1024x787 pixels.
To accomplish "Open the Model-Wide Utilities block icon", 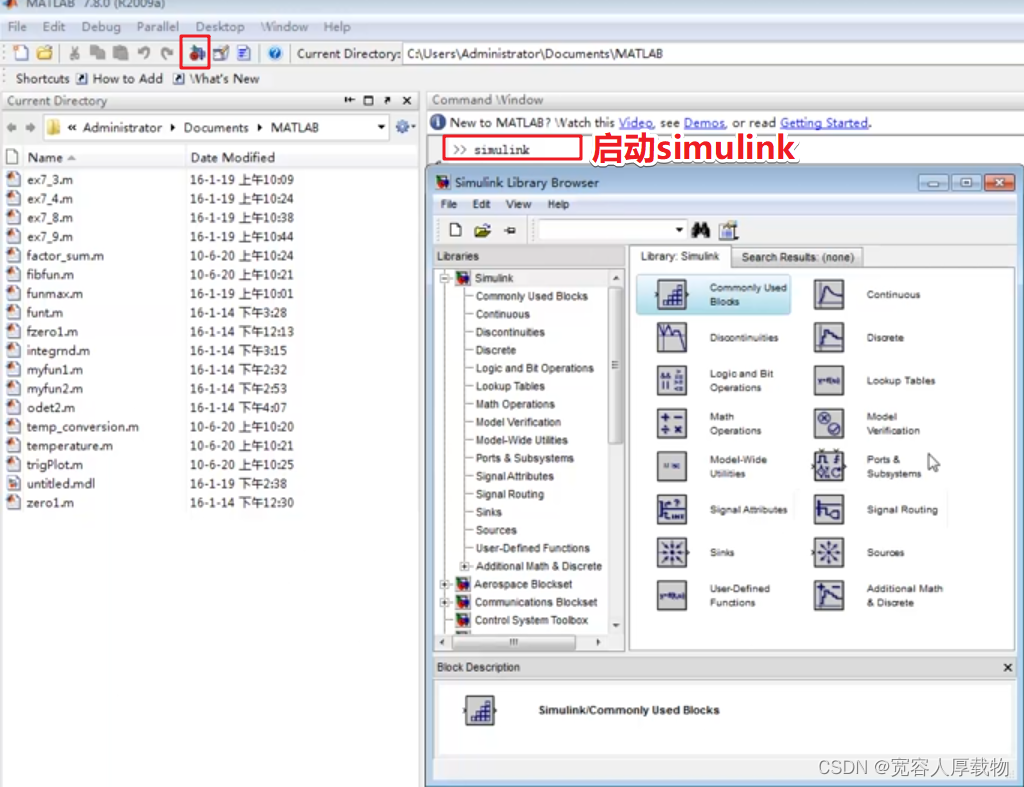I will 672,466.
